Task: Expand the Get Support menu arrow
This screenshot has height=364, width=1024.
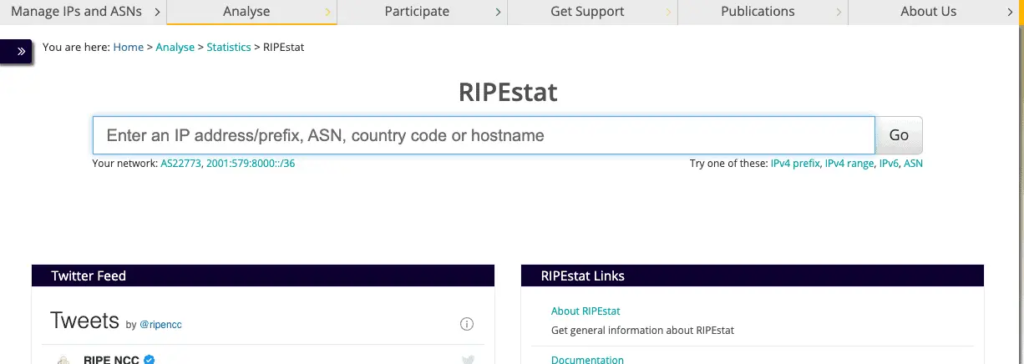Action: (x=668, y=12)
